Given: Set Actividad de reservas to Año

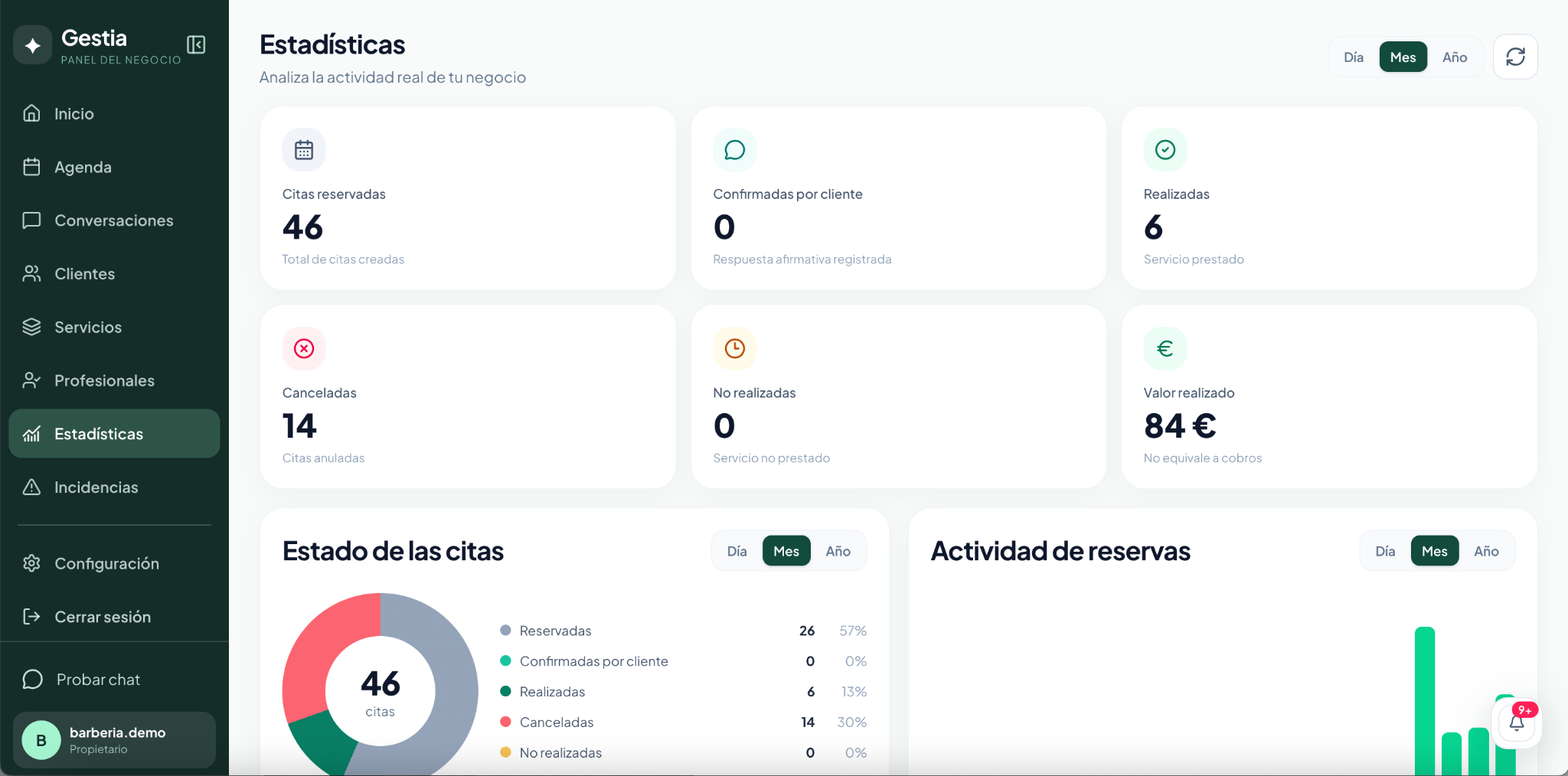Looking at the screenshot, I should tap(1486, 551).
